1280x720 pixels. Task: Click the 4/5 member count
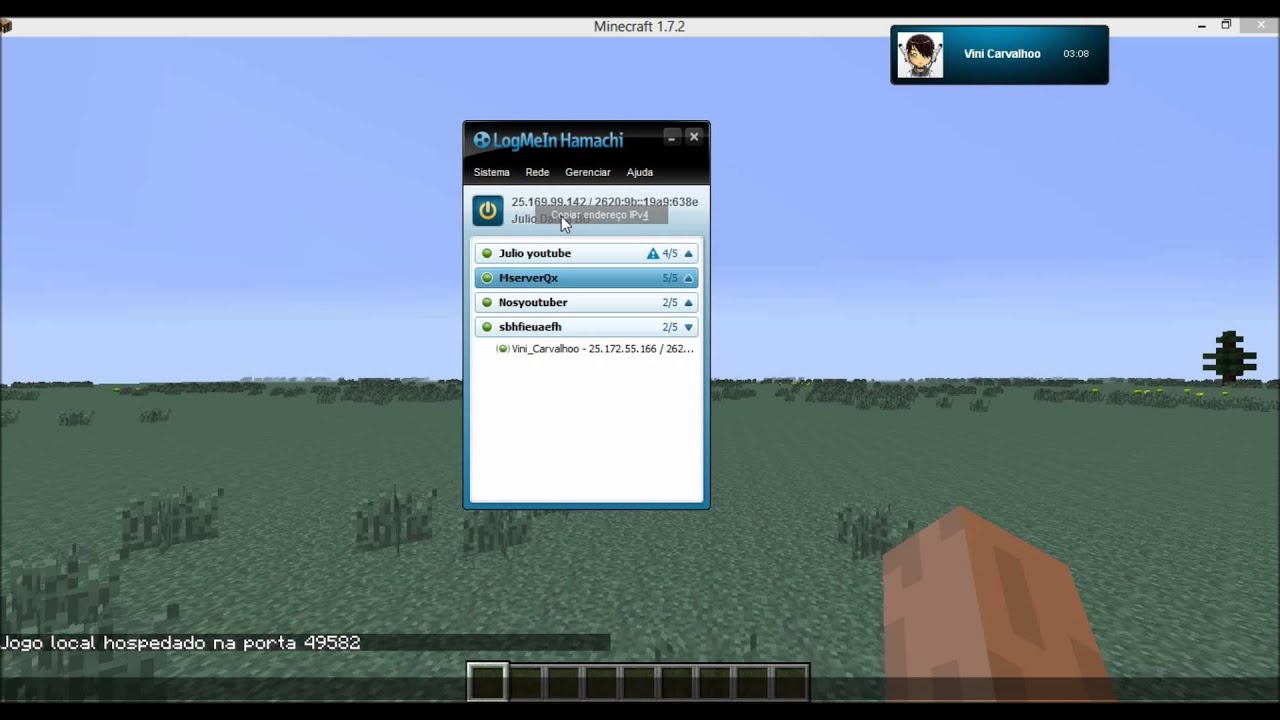pos(670,254)
